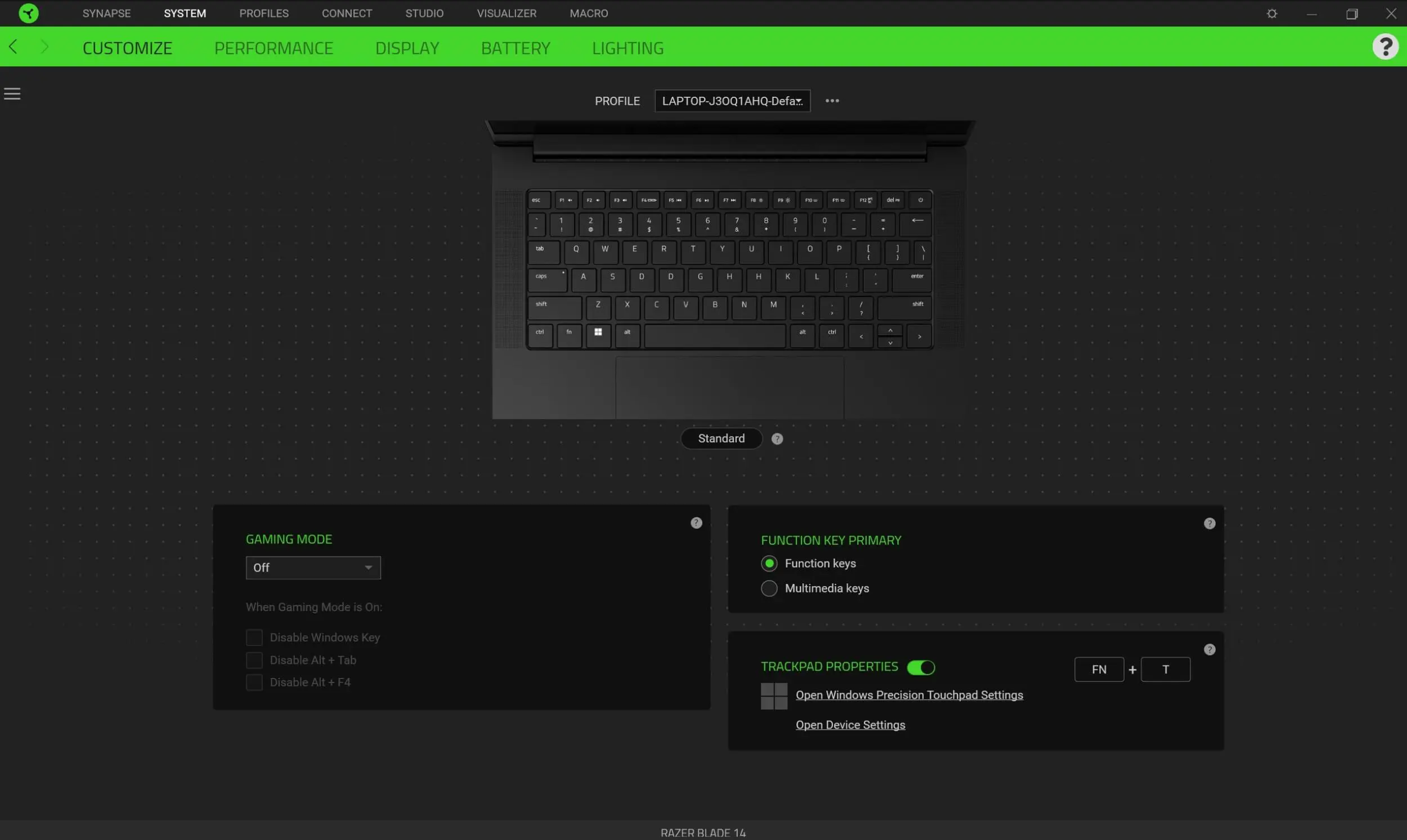Click the trackpad area on laptop image
Viewport: 1407px width, 840px height.
click(x=729, y=388)
